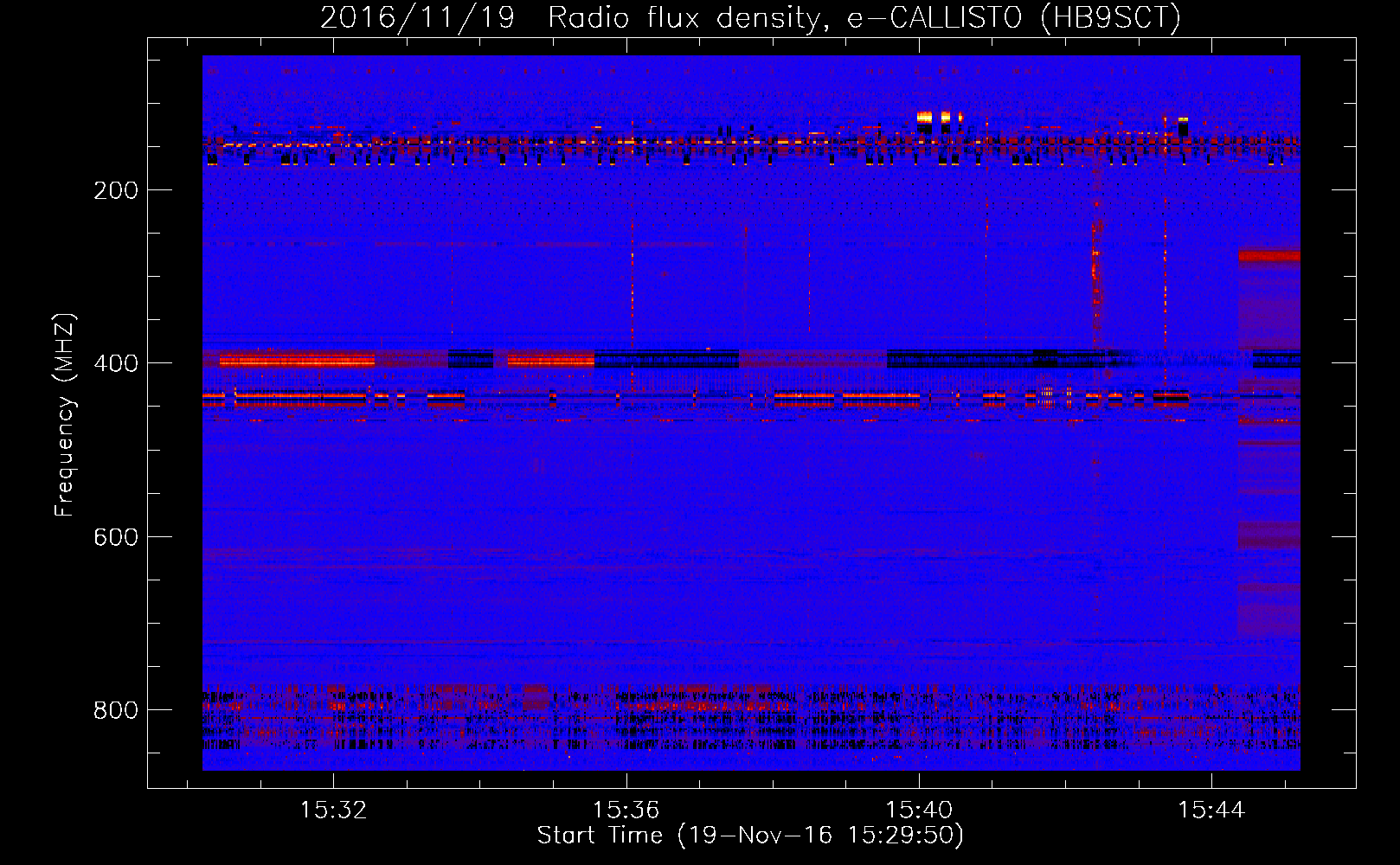Viewport: 1400px width, 865px height.
Task: Click the 400 frequency tick label
Action: tap(116, 364)
